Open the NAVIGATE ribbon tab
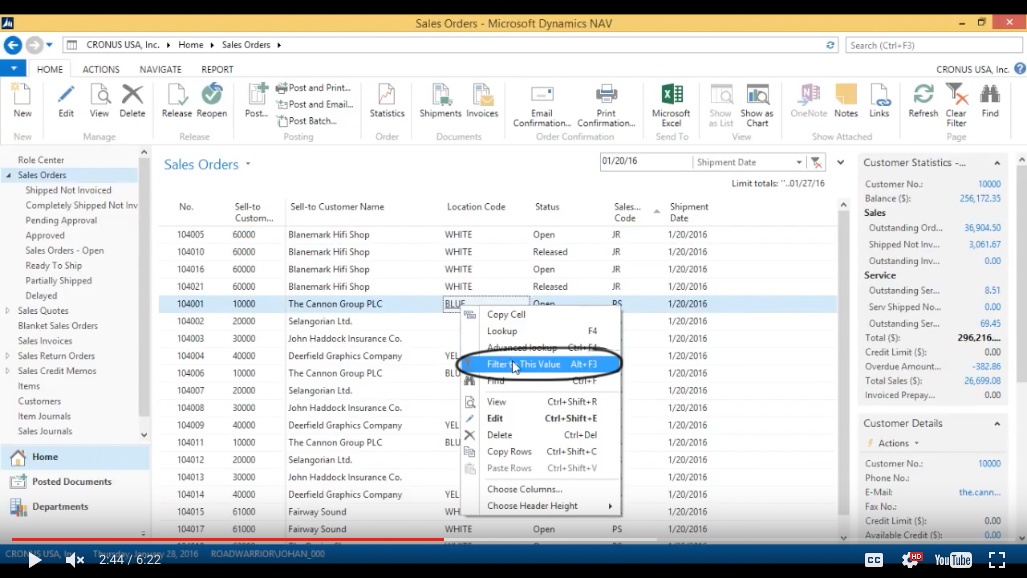Viewport: 1027px width, 578px height. pos(160,69)
